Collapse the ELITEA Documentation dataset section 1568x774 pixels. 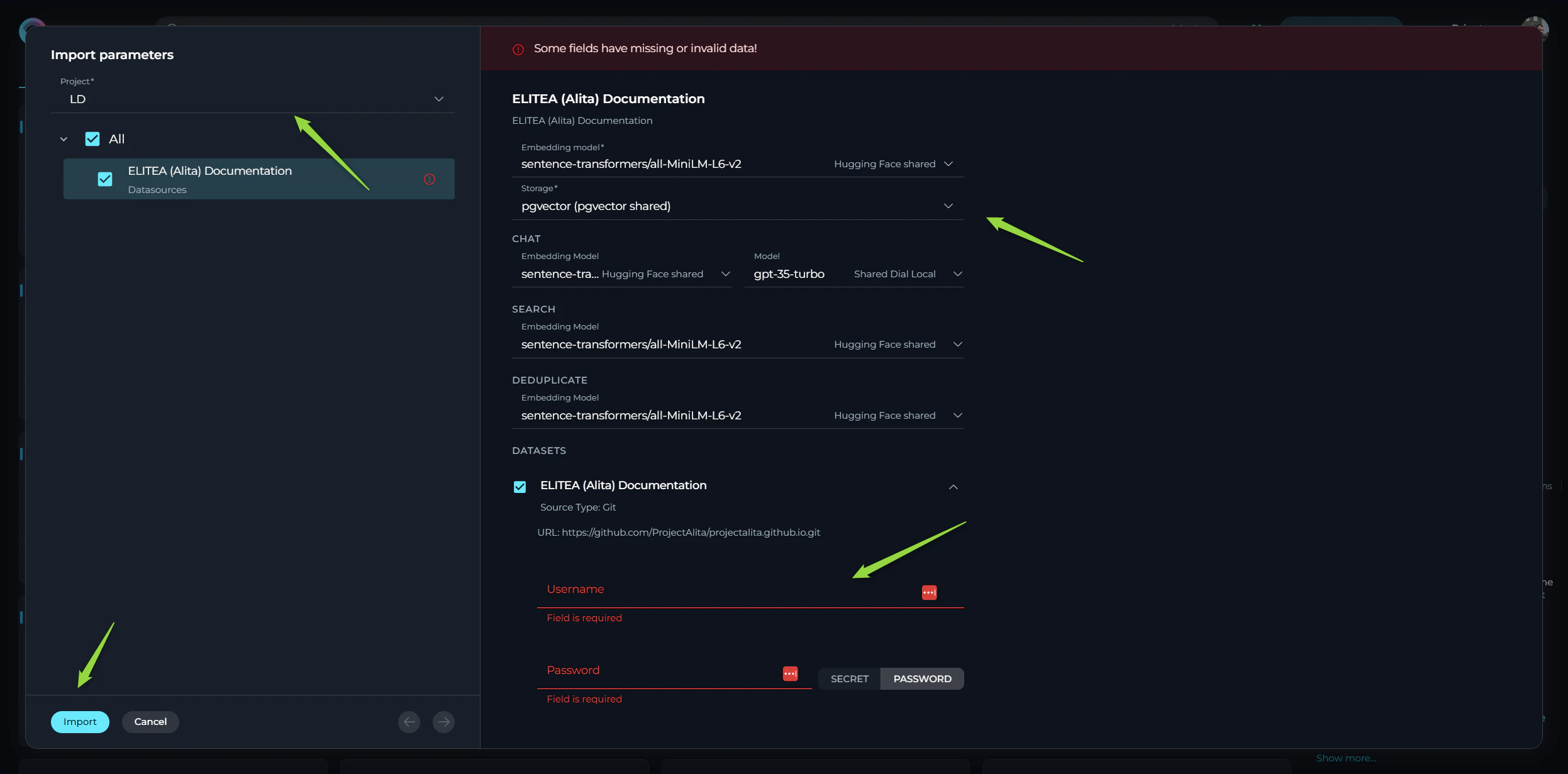click(x=953, y=487)
